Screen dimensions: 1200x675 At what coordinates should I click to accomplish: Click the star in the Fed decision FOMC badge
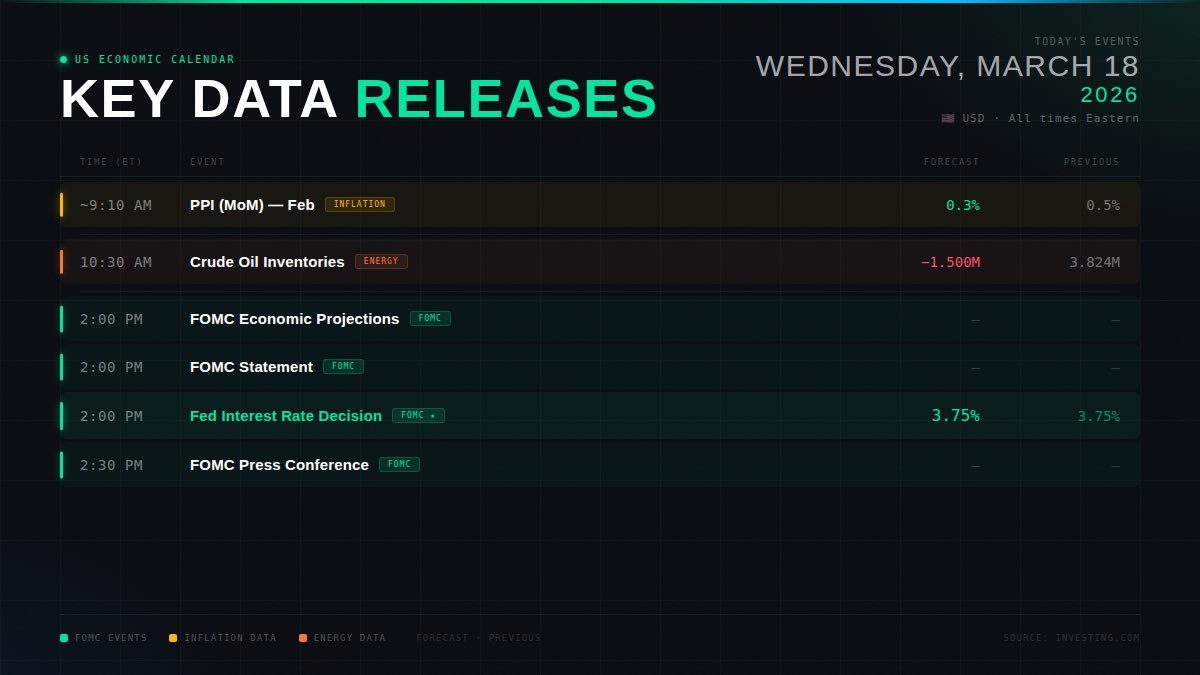(x=432, y=415)
